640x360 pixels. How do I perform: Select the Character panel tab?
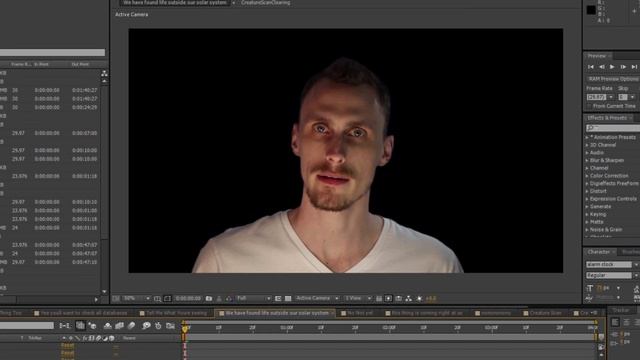599,252
